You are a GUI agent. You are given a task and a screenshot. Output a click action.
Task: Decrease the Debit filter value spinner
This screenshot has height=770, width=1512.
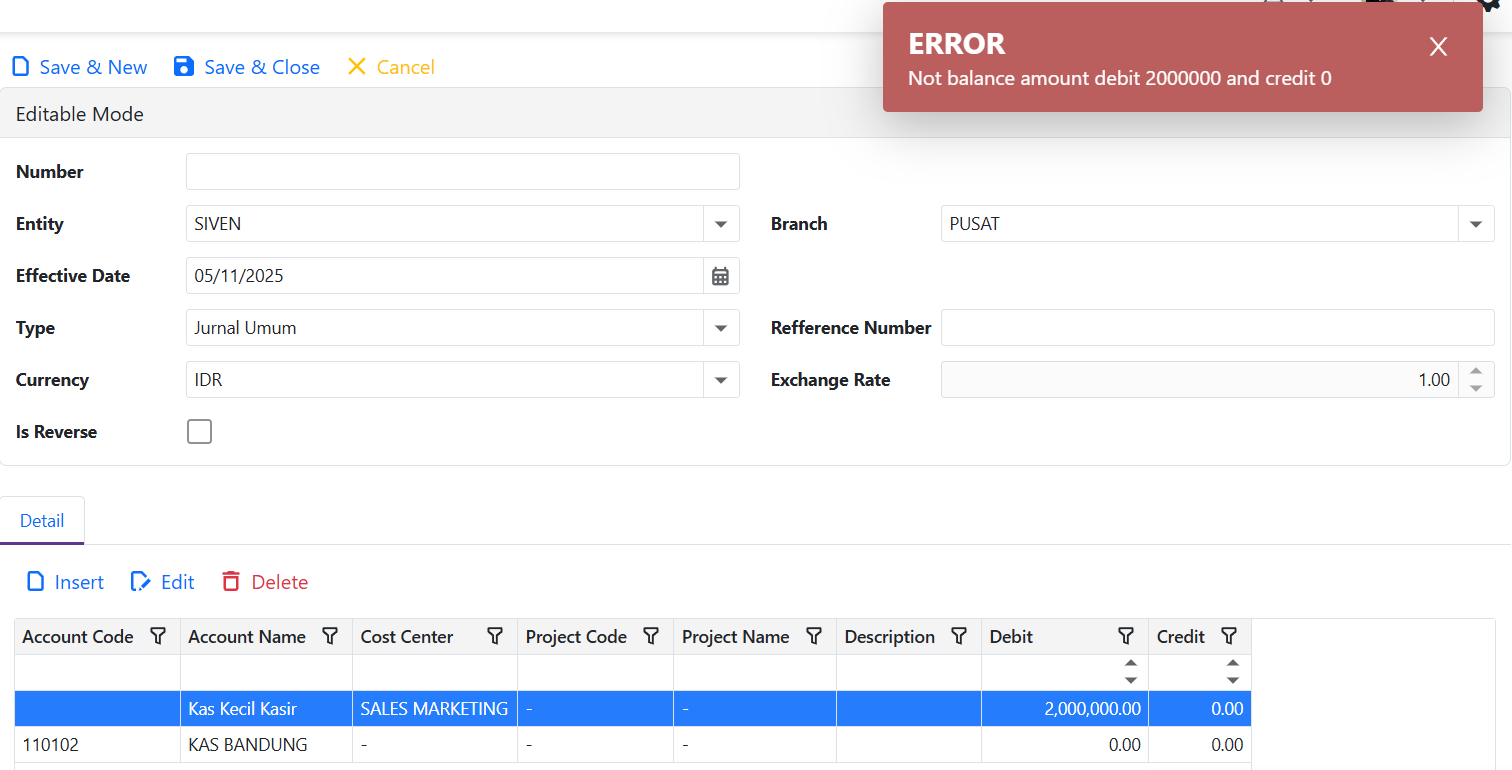point(1131,681)
